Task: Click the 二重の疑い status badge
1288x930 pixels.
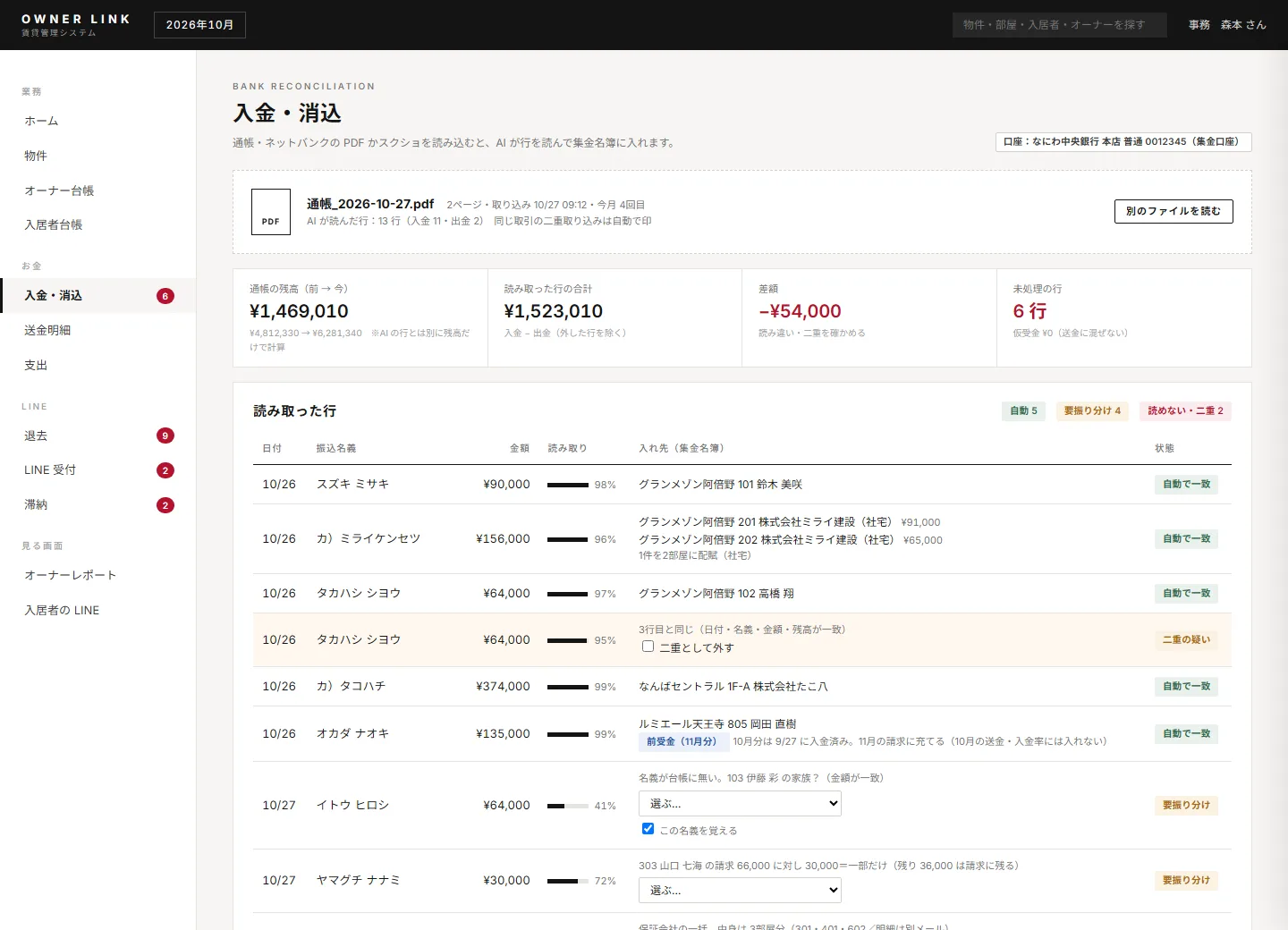Action: click(1186, 640)
